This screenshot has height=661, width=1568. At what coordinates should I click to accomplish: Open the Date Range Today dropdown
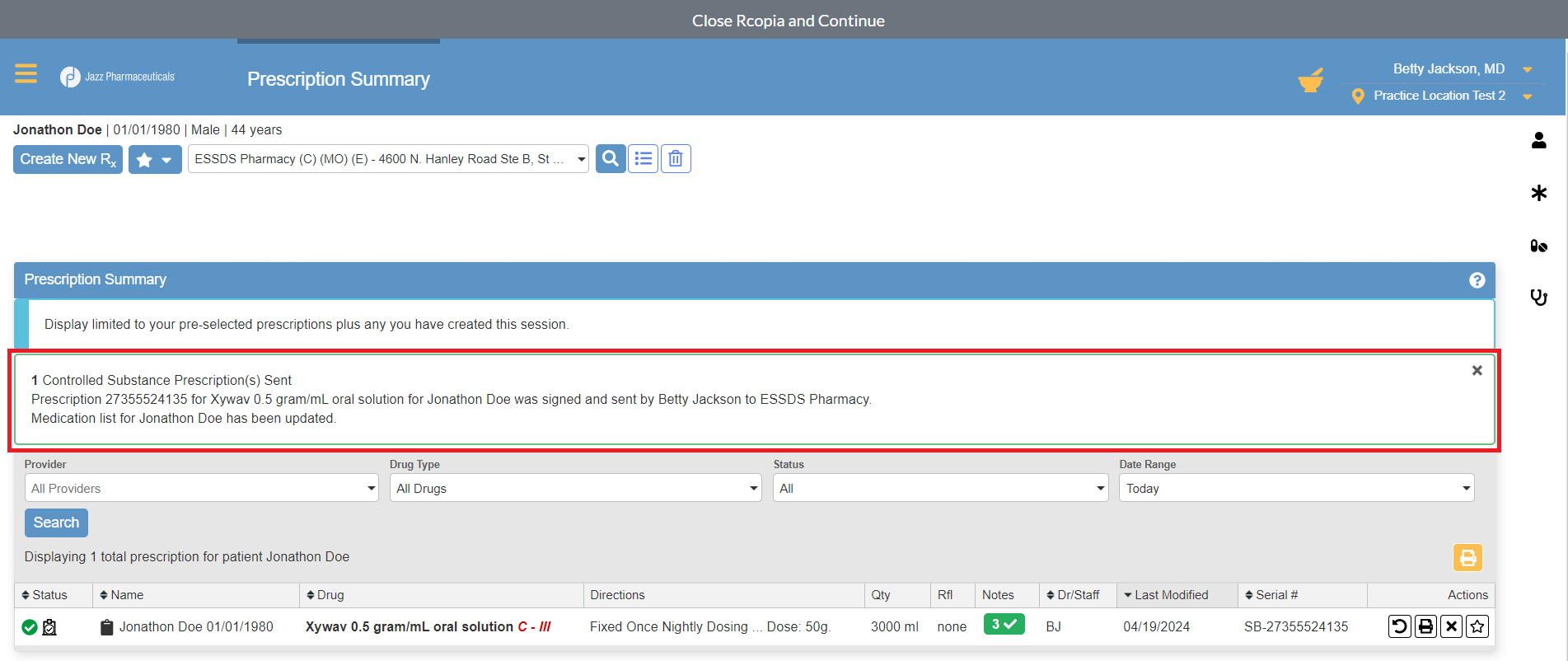pos(1296,488)
